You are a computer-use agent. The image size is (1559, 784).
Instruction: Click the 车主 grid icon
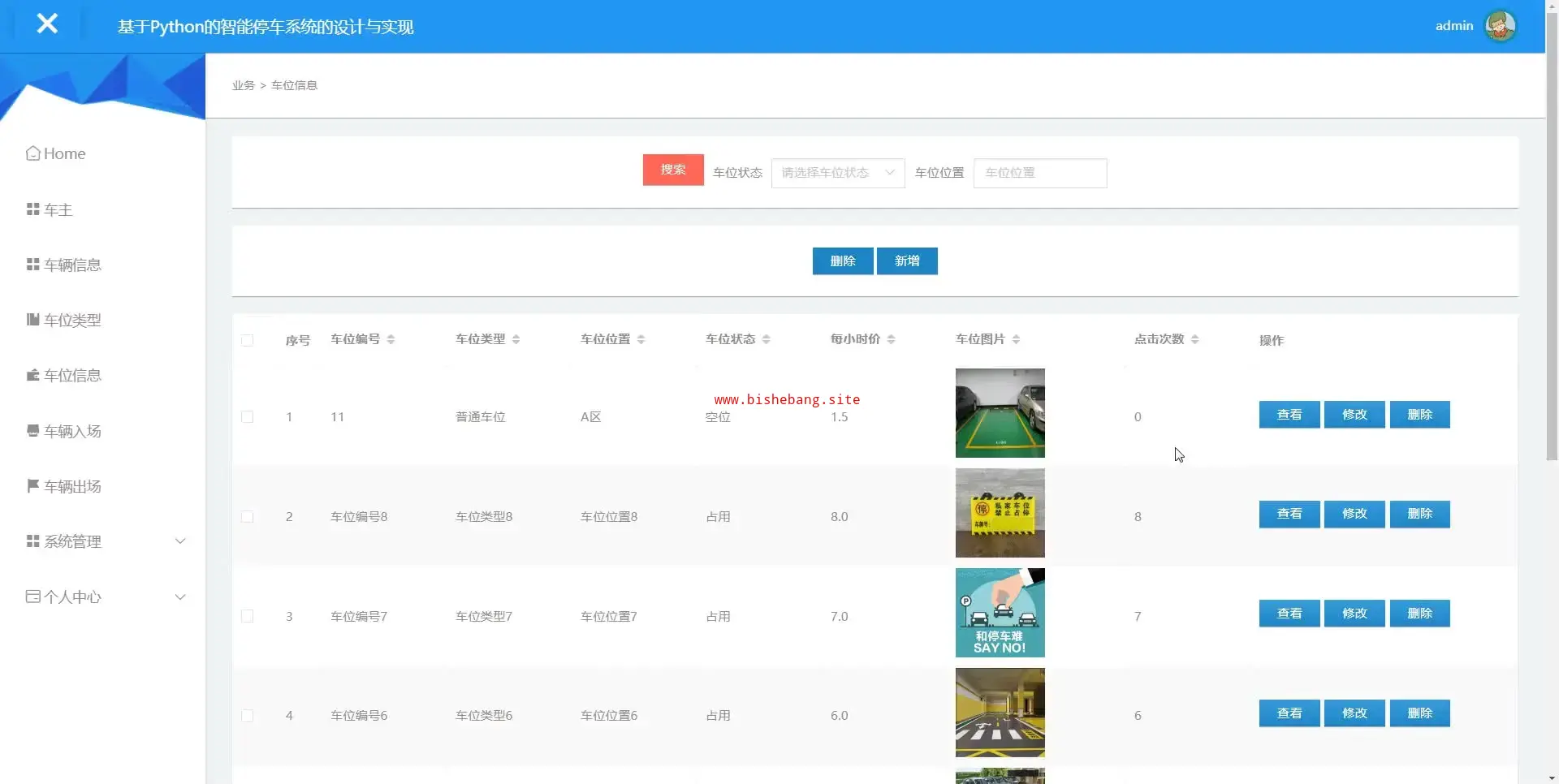click(32, 209)
